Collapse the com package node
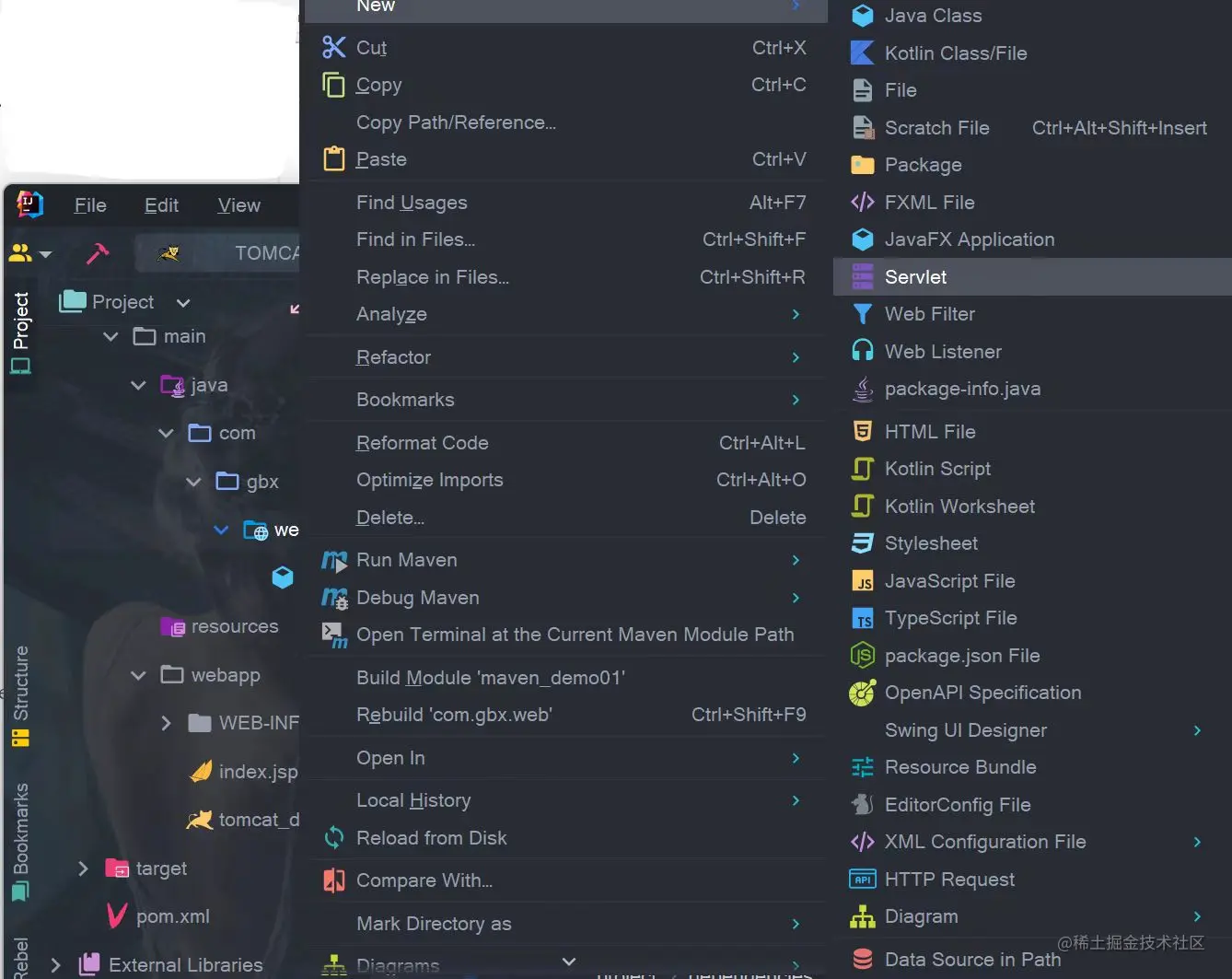Viewport: 1232px width, 979px height. (166, 433)
